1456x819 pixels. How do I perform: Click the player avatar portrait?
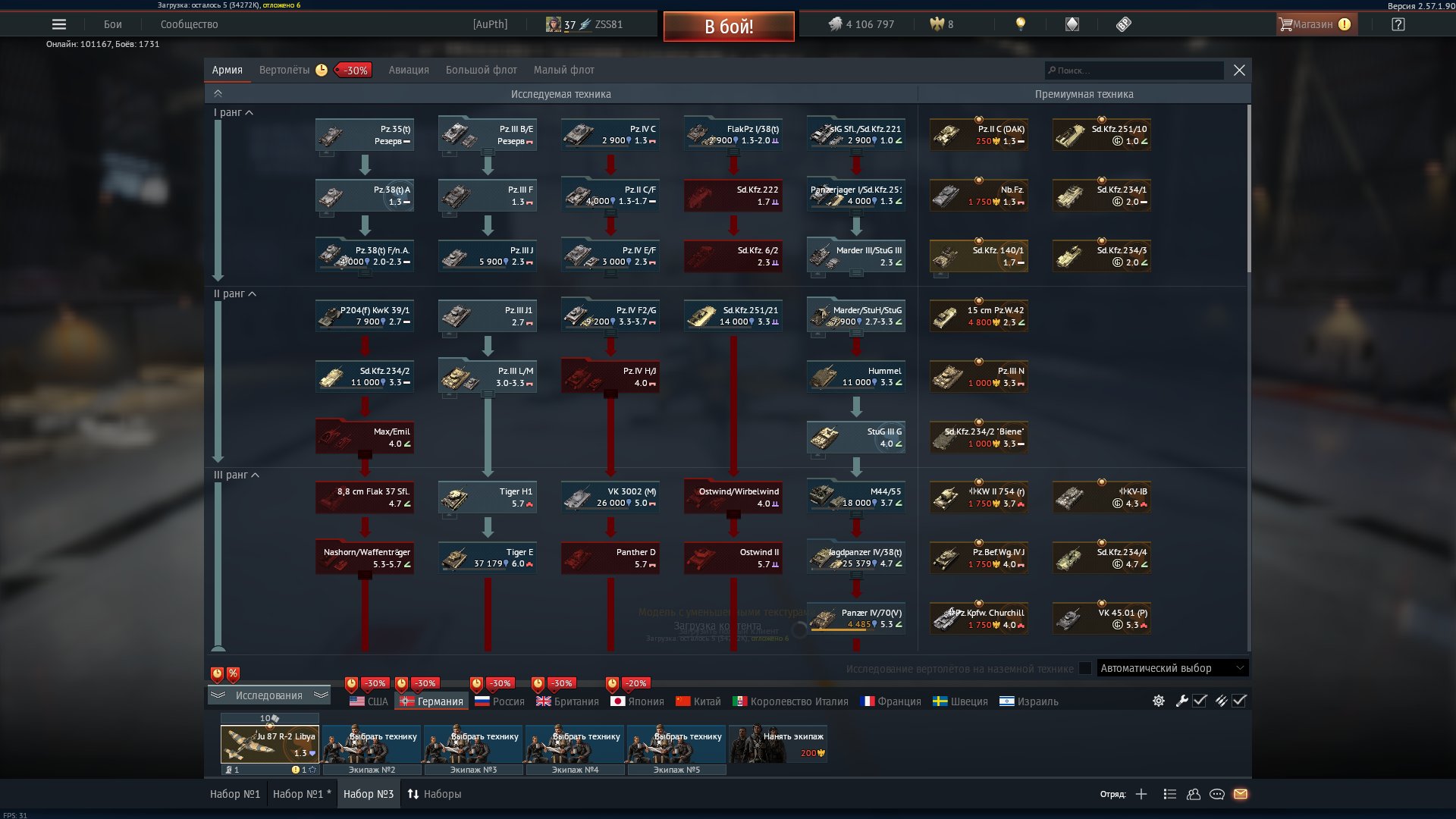tap(554, 24)
